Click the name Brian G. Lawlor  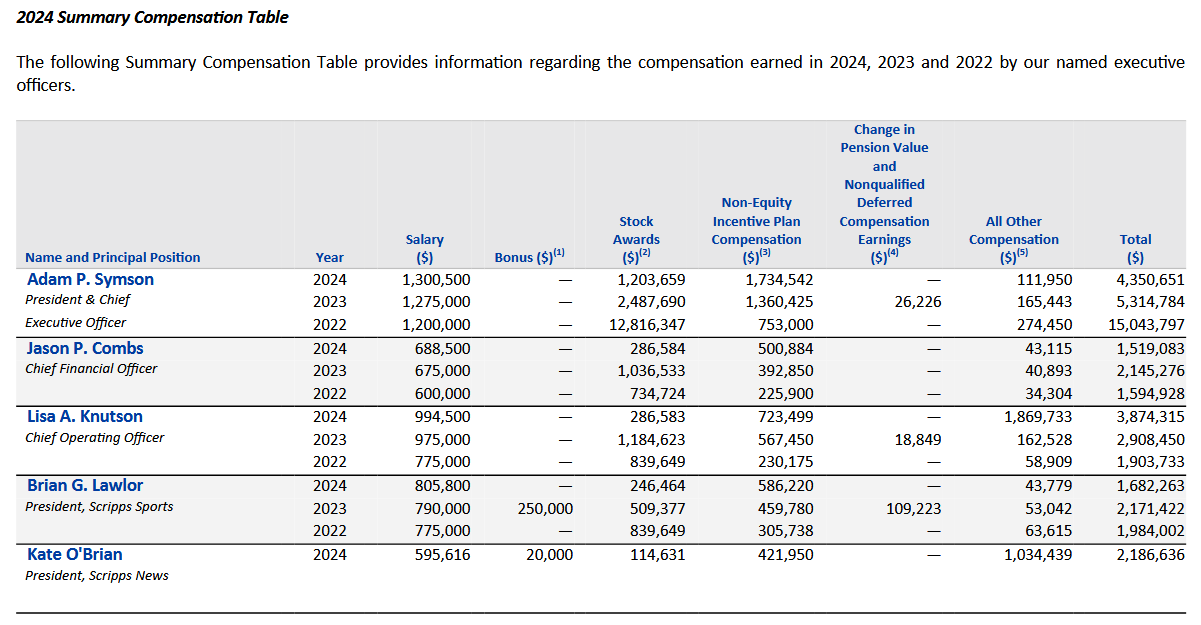(85, 486)
